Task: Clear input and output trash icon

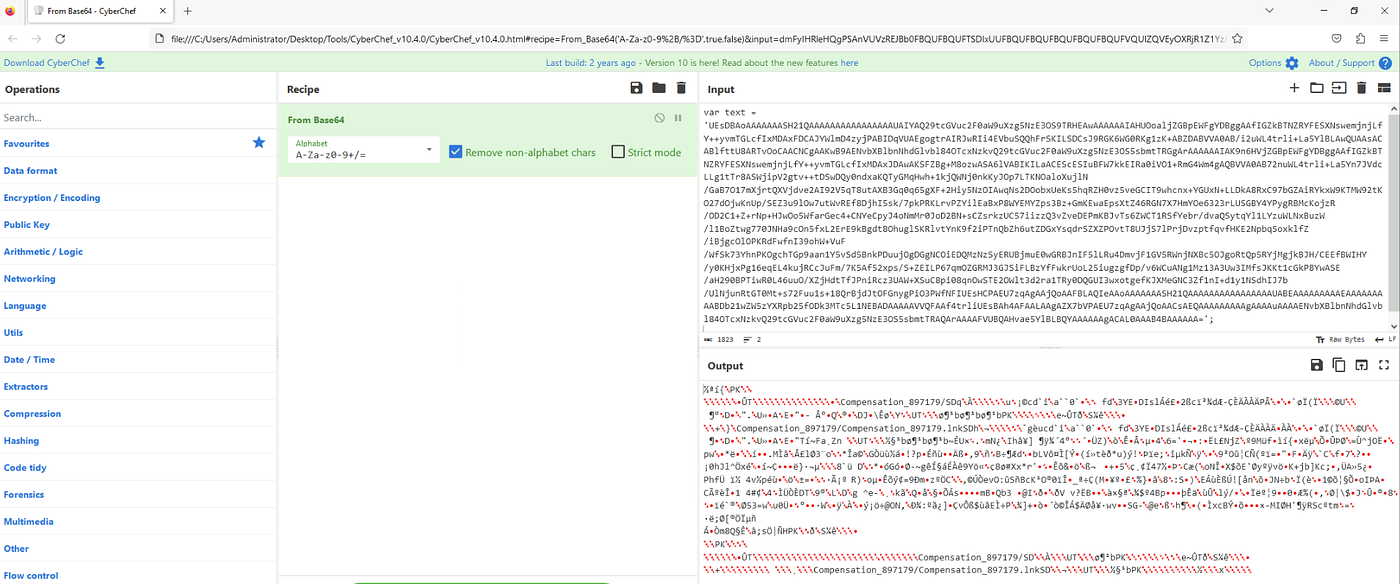Action: coord(1361,88)
